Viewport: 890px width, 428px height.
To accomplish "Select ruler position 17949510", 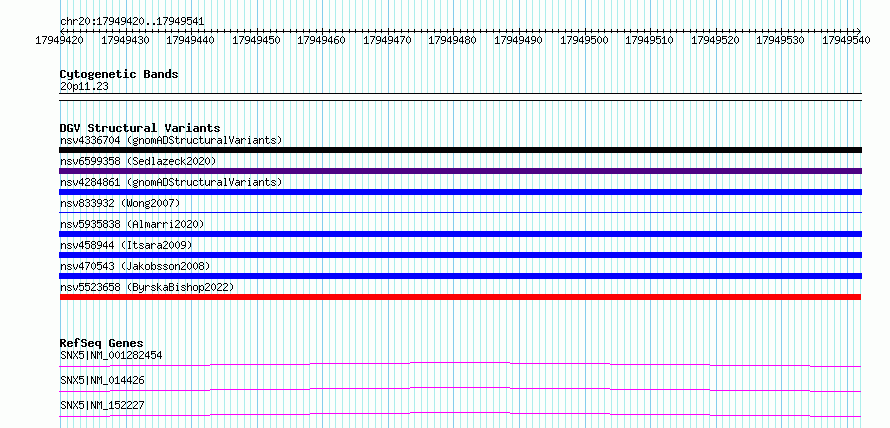I will (x=649, y=40).
